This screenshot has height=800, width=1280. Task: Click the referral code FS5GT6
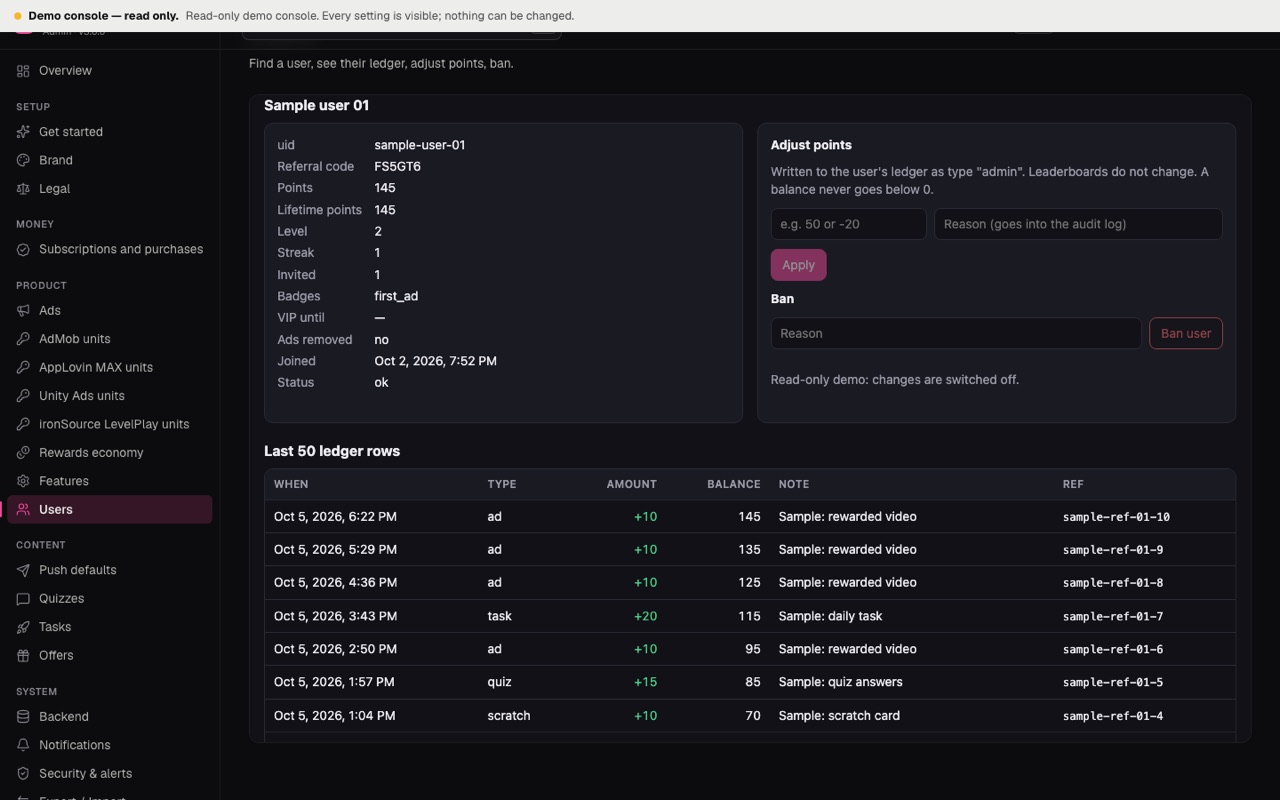point(397,167)
